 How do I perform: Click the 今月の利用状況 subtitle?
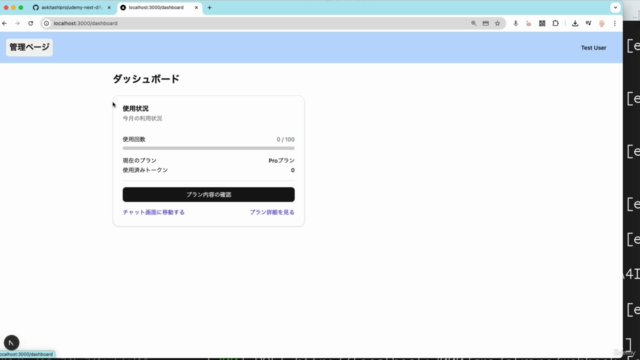(x=142, y=118)
